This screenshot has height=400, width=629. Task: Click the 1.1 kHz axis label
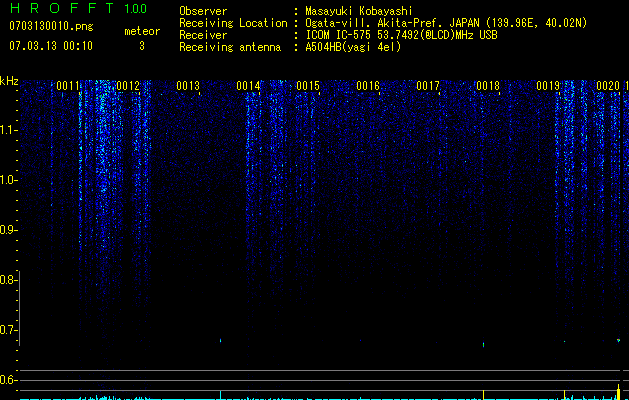coord(8,130)
